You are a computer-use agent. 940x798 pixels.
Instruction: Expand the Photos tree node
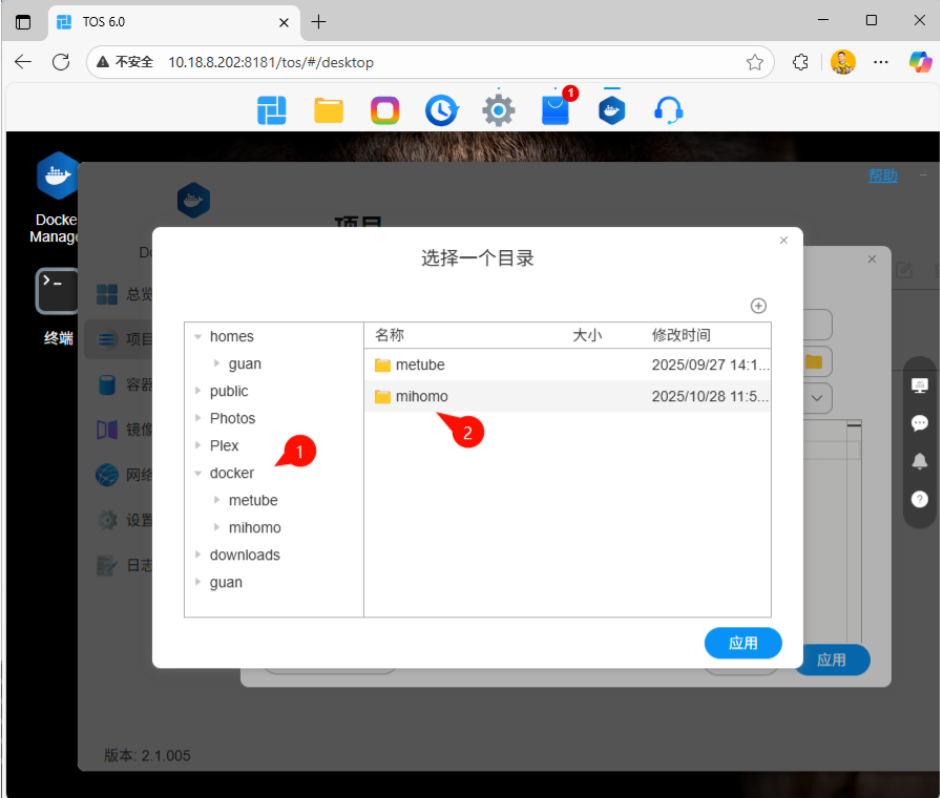(198, 417)
